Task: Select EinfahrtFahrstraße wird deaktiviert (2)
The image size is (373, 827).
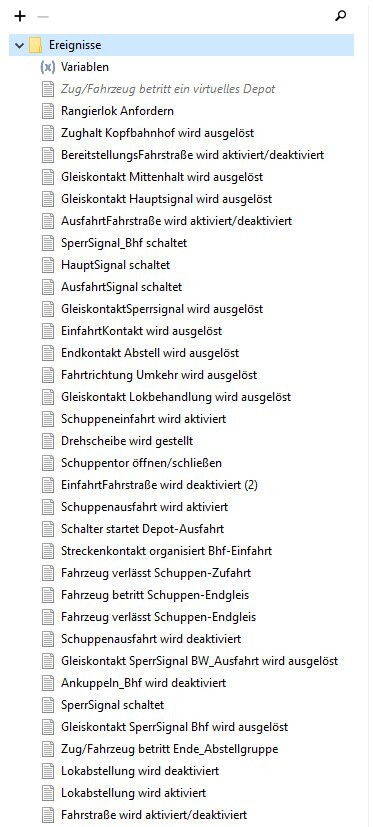Action: click(x=159, y=485)
